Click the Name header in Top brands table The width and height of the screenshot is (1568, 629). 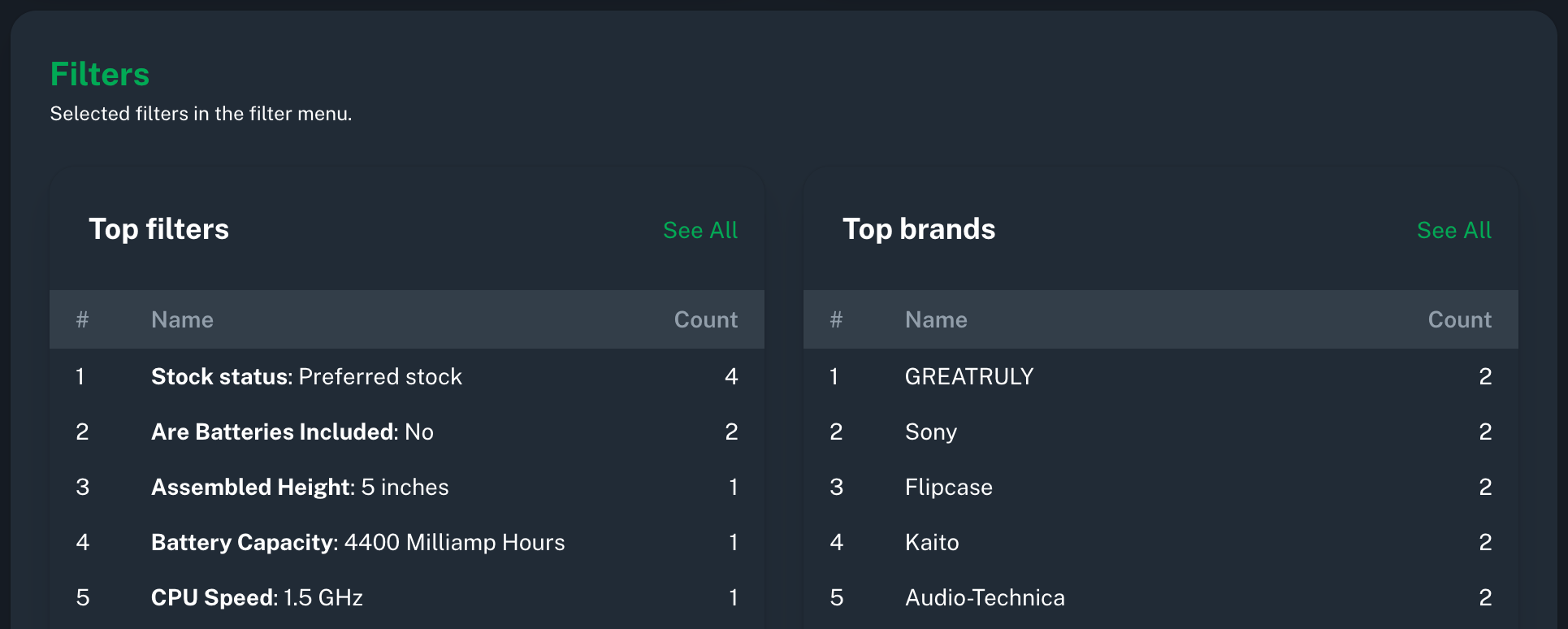coord(936,320)
